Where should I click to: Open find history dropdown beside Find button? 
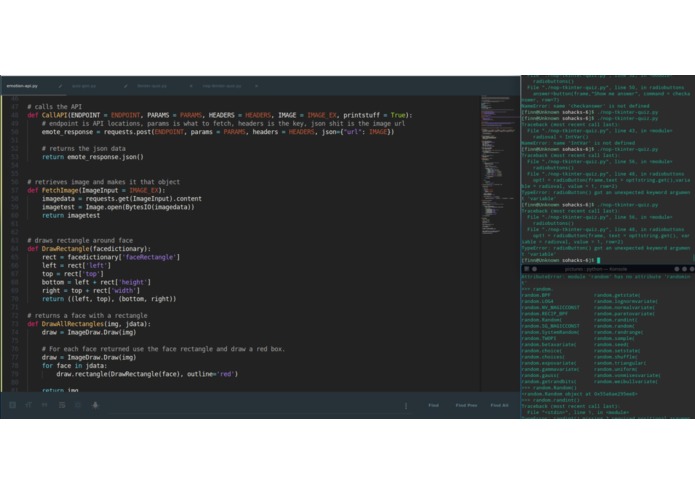tap(406, 405)
